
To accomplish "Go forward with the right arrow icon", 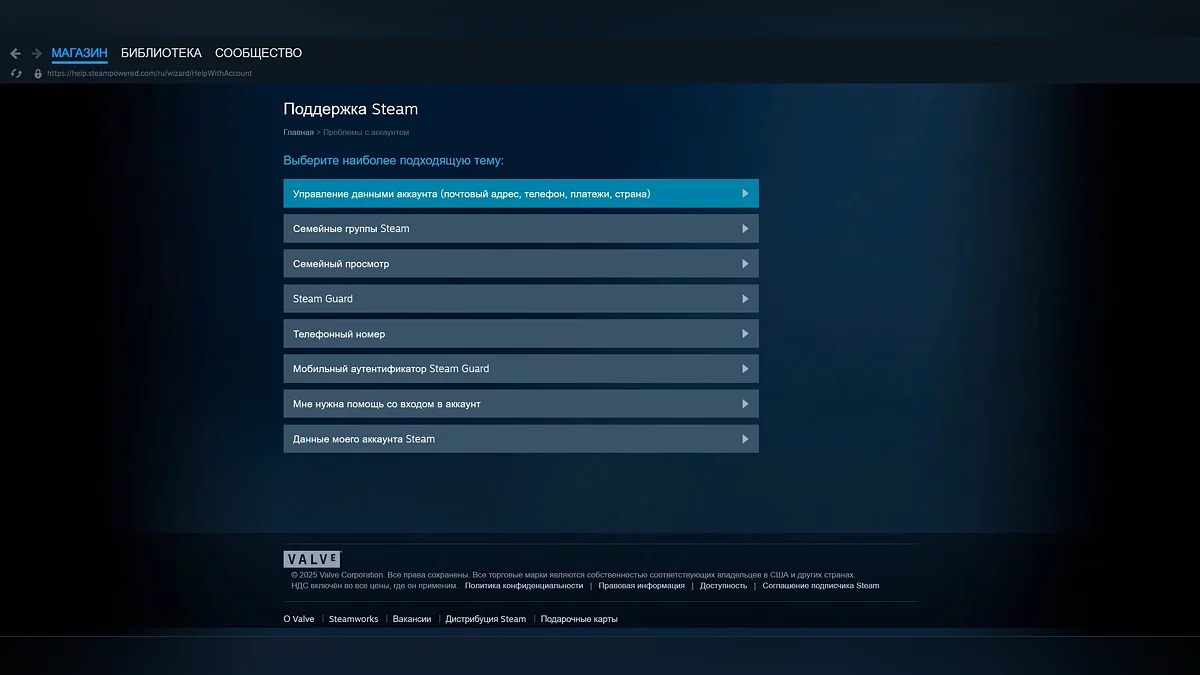I will (37, 53).
